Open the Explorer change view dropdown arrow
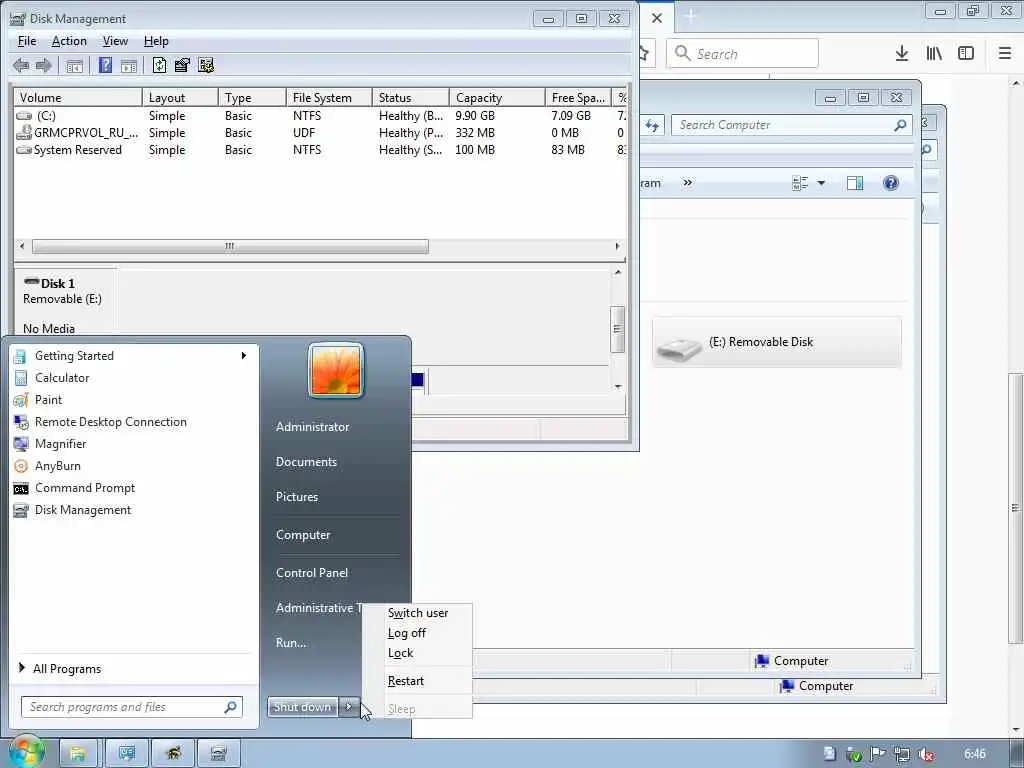 (822, 183)
